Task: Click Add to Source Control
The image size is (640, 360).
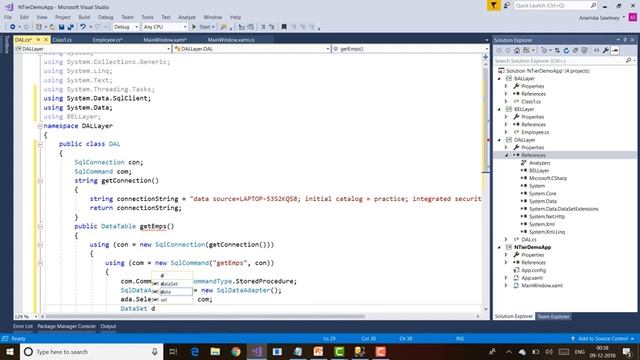Action: (x=603, y=338)
